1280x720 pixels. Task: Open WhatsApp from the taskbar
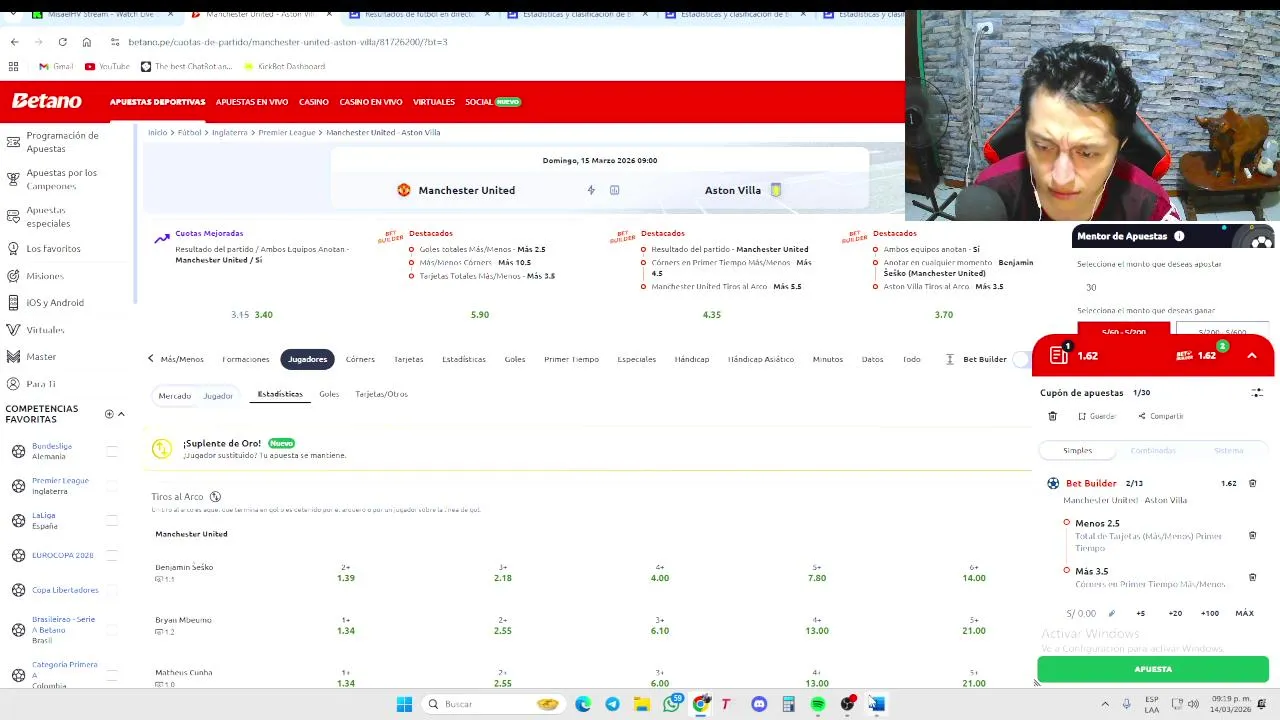671,704
